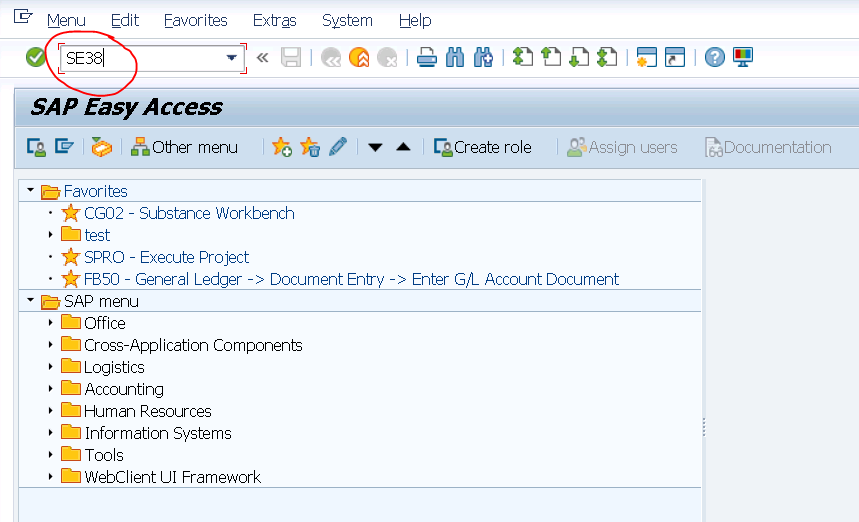The width and height of the screenshot is (859, 522).
Task: Select SPRO - Execute Project favorite
Action: tap(166, 257)
